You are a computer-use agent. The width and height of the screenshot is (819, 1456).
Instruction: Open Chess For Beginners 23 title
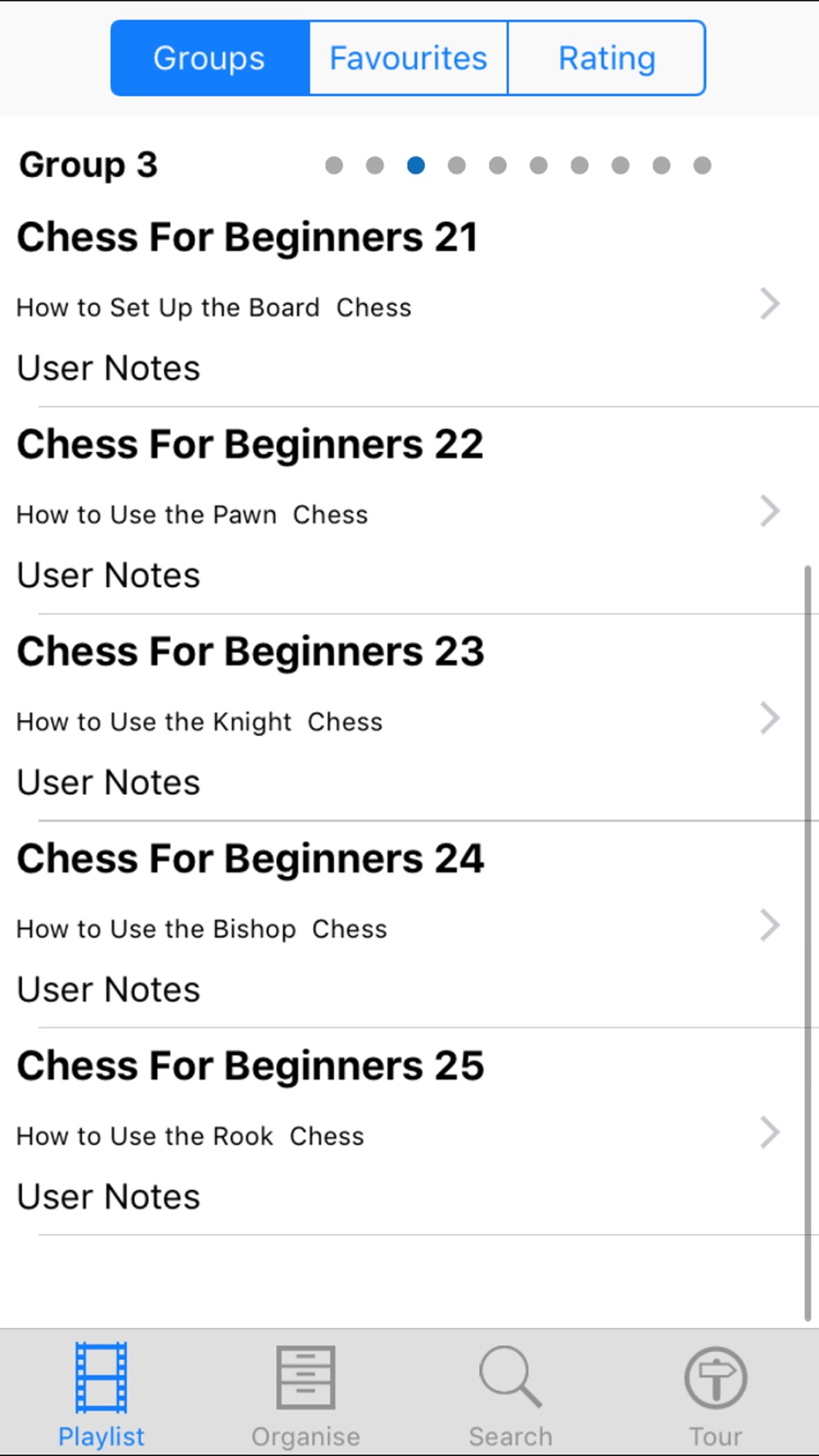pos(251,652)
